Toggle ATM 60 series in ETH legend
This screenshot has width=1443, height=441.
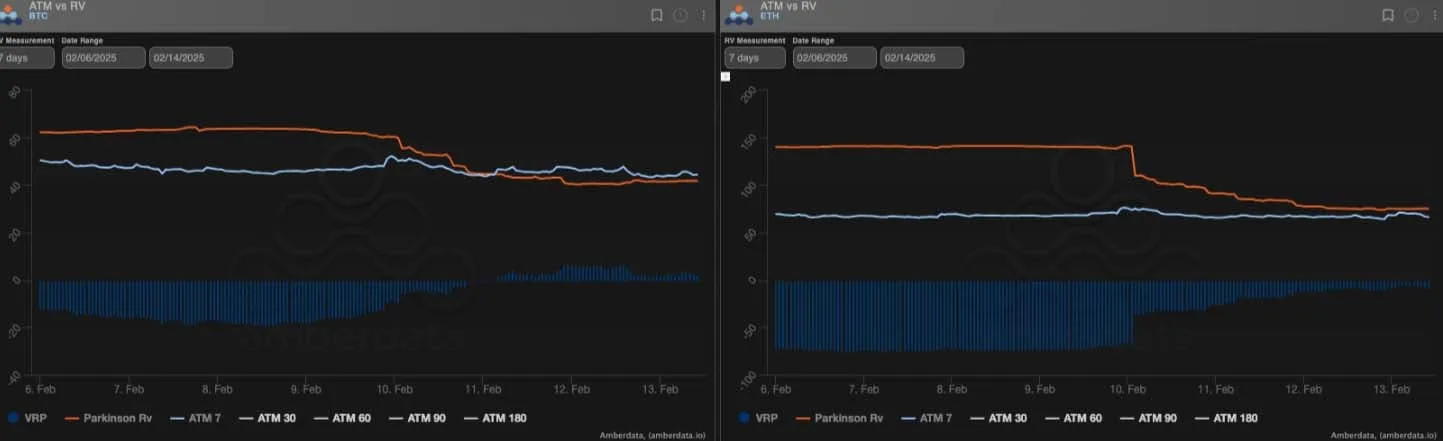1073,418
